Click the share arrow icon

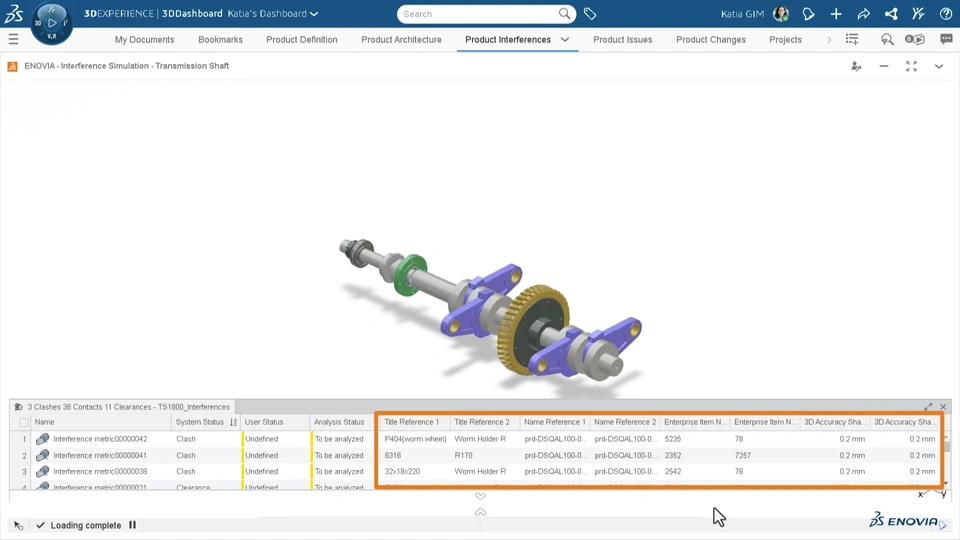tap(863, 13)
